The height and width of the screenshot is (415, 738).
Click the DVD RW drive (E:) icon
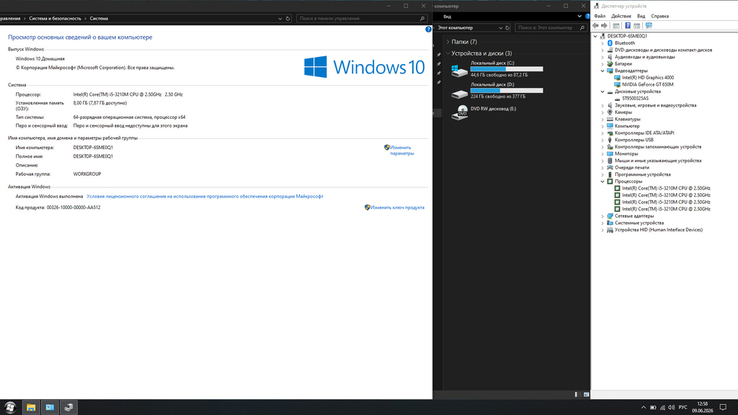[459, 113]
